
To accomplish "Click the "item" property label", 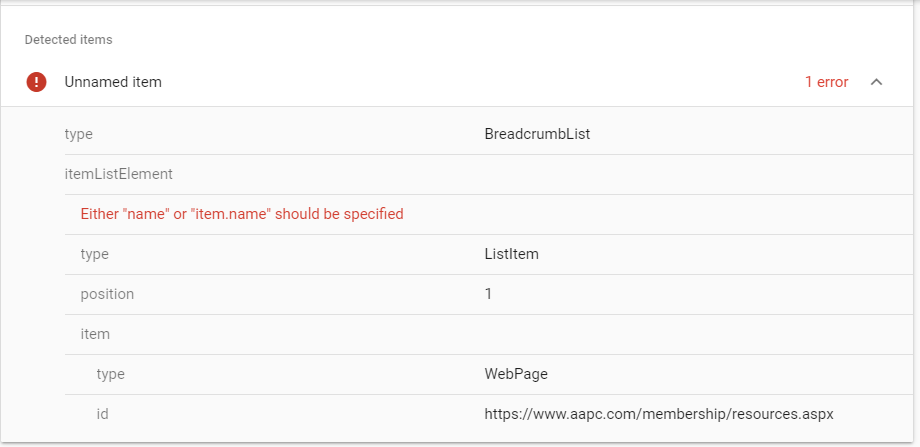I will pos(95,334).
